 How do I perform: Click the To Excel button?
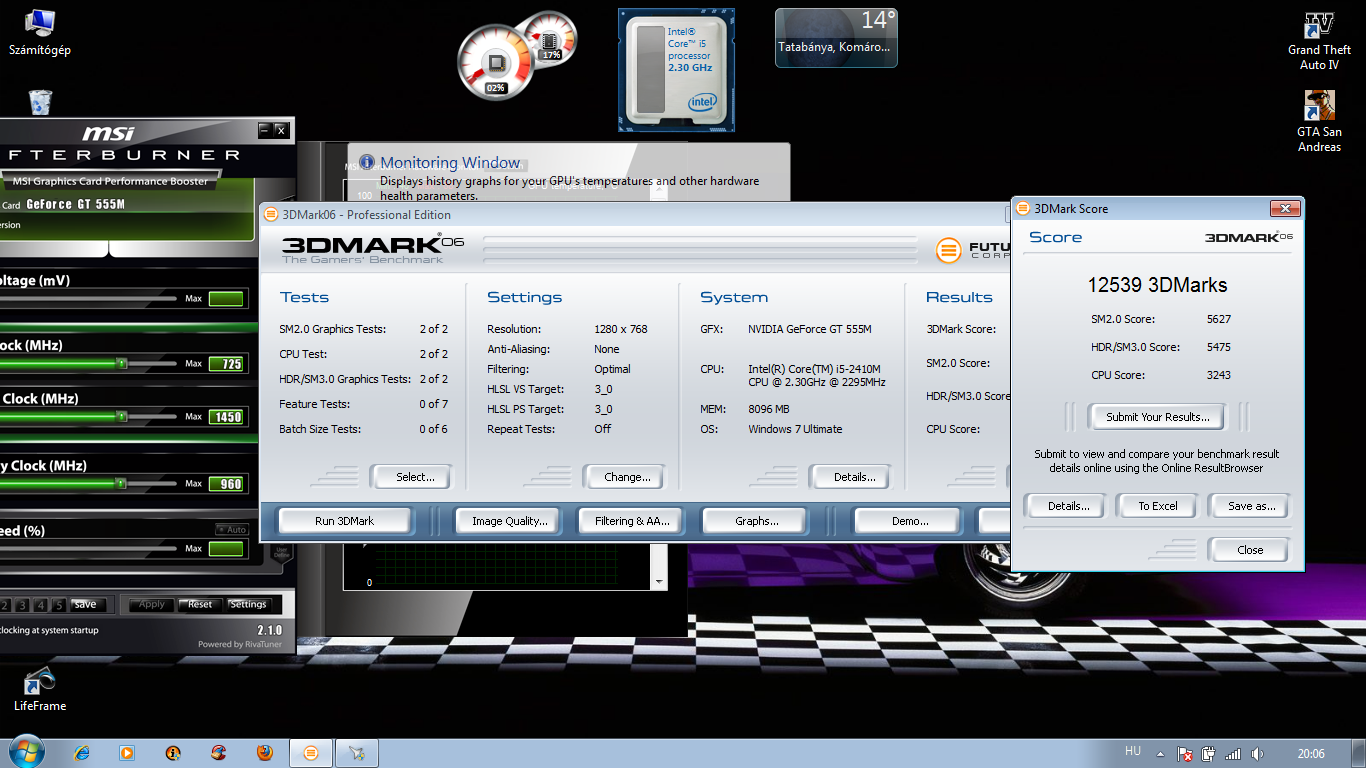point(1157,506)
